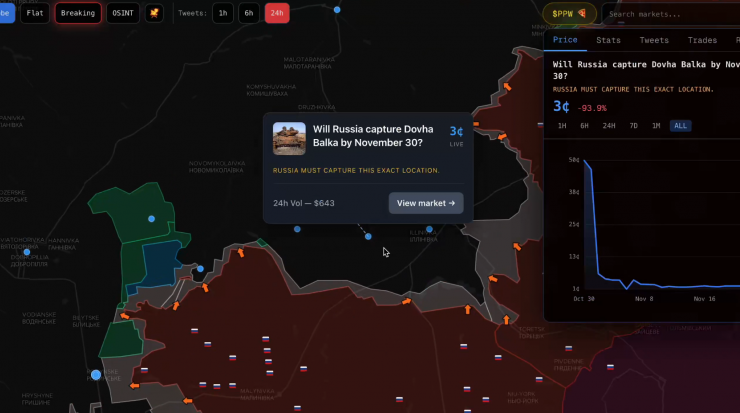Set tweets timeframe to 1h

tap(223, 13)
